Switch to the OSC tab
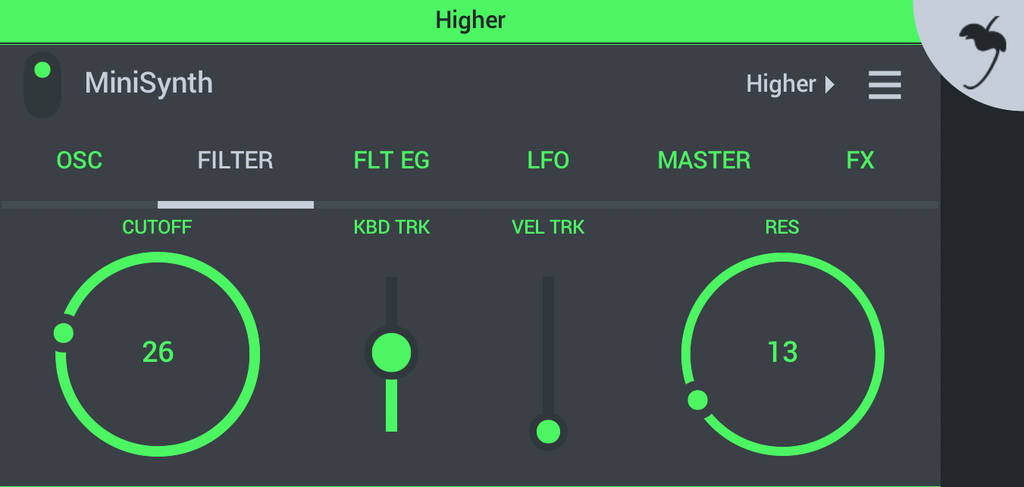This screenshot has height=487, width=1024. point(79,161)
